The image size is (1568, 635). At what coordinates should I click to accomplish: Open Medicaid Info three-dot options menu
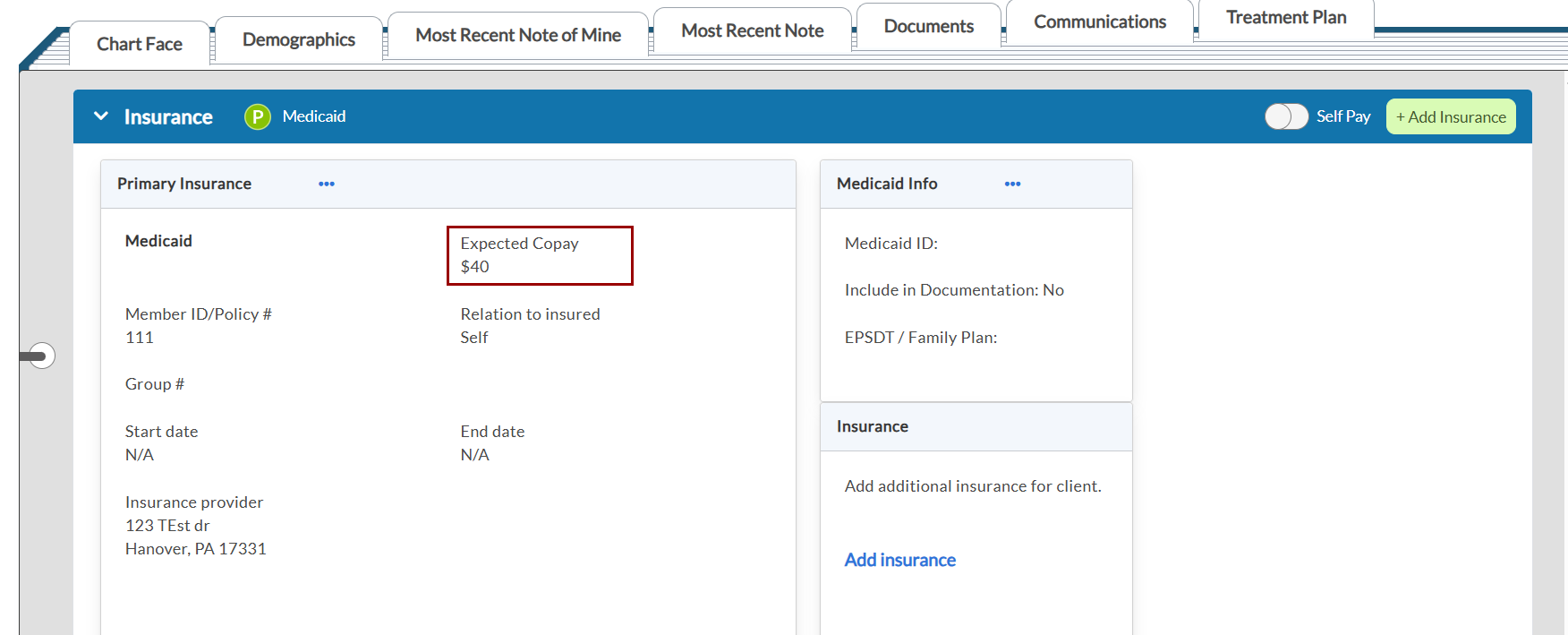pos(1012,184)
